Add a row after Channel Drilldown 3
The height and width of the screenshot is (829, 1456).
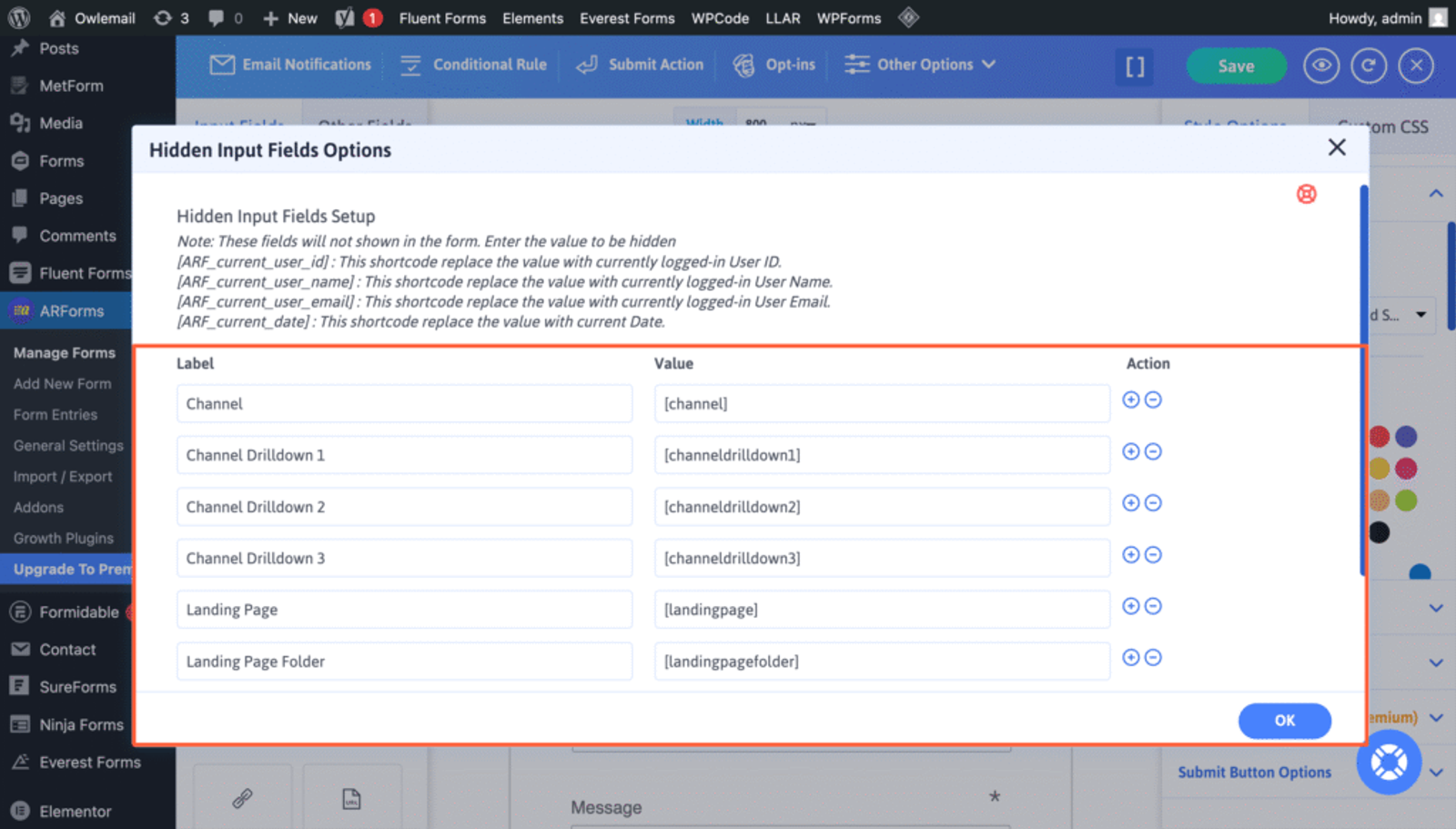(x=1131, y=555)
